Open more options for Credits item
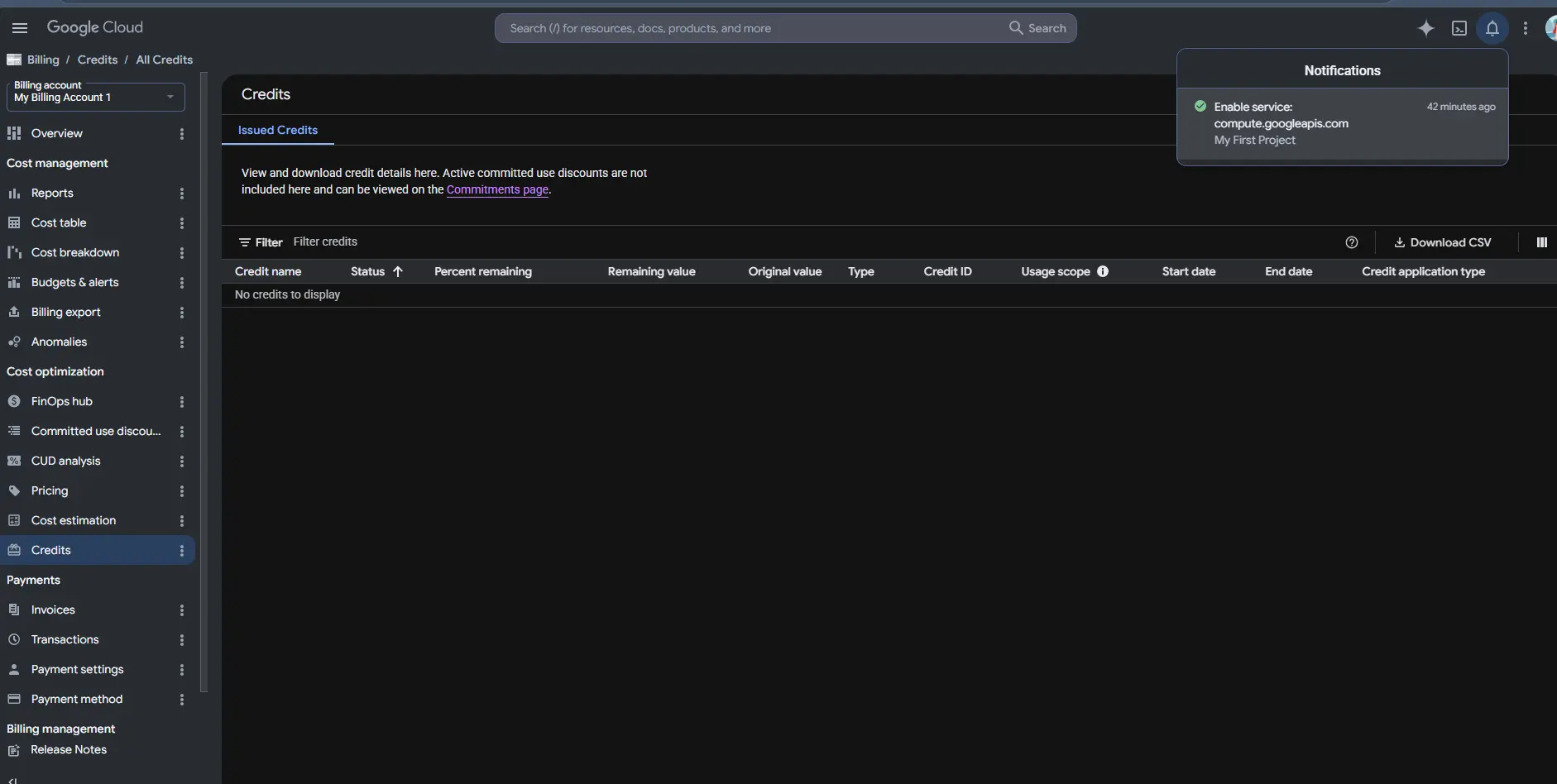 click(182, 550)
